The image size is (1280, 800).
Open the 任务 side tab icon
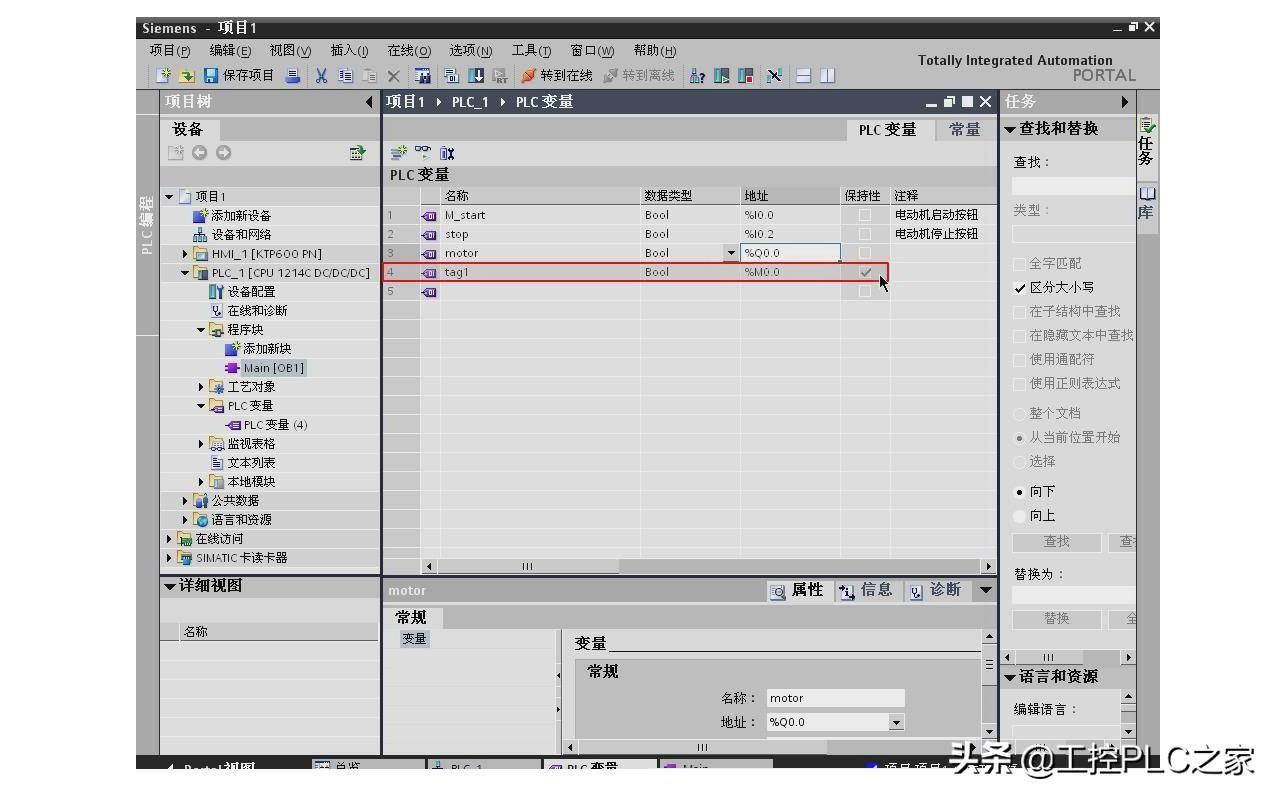pyautogui.click(x=1147, y=141)
